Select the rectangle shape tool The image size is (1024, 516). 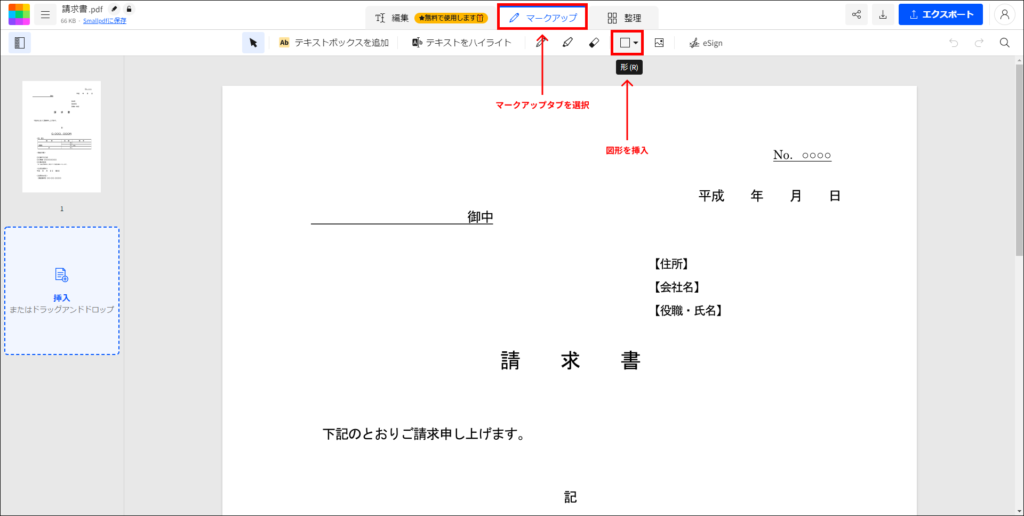point(624,42)
